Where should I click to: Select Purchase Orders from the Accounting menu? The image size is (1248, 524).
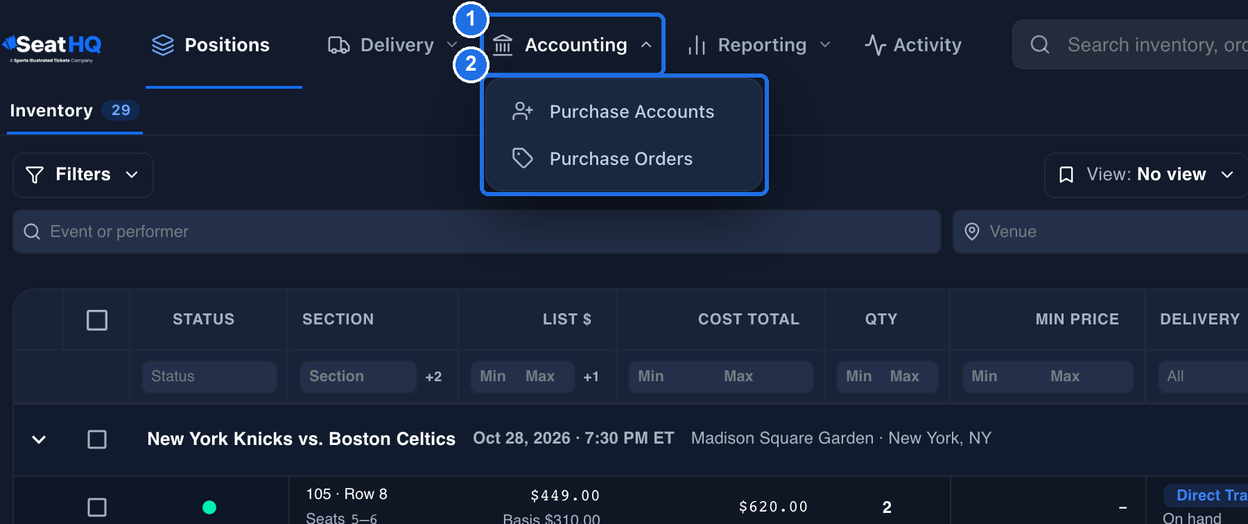click(624, 158)
